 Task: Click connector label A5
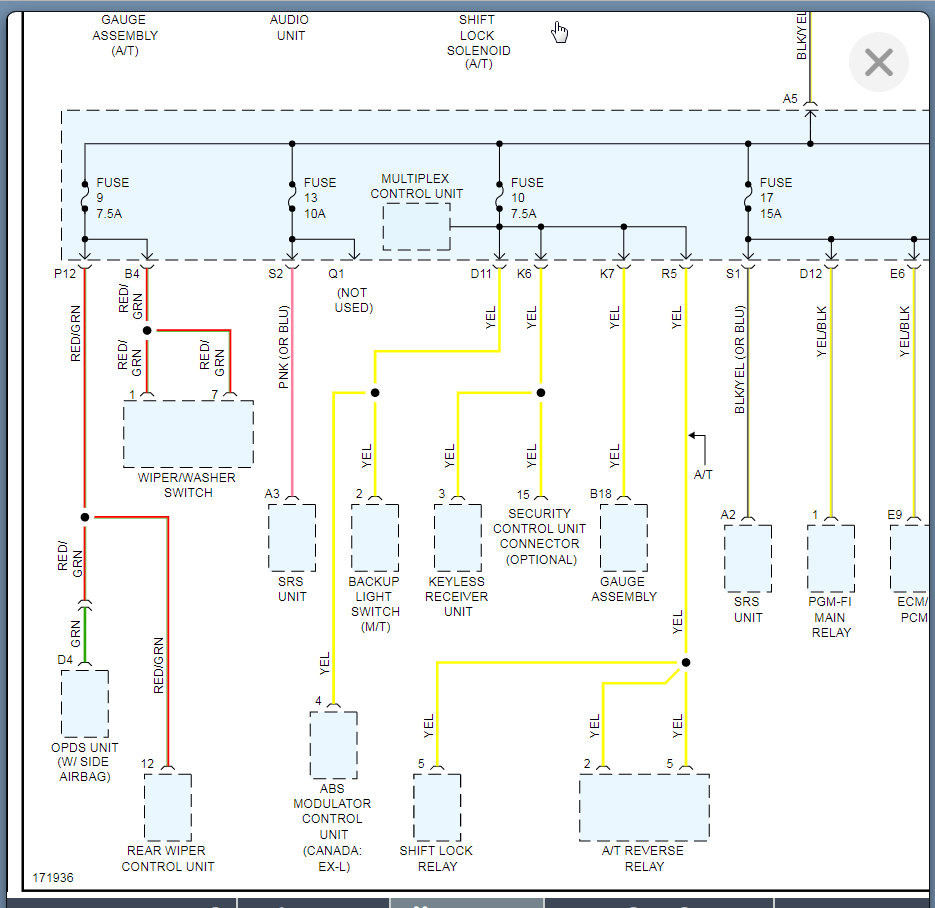[x=790, y=98]
